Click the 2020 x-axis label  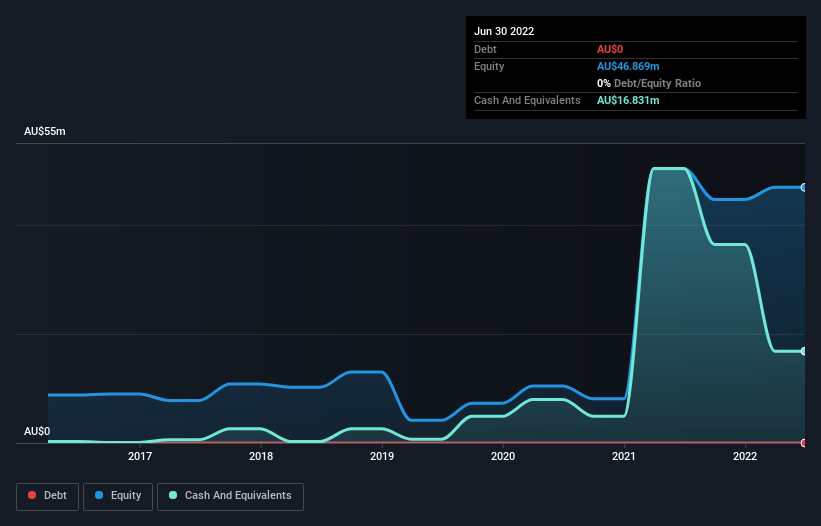point(503,456)
